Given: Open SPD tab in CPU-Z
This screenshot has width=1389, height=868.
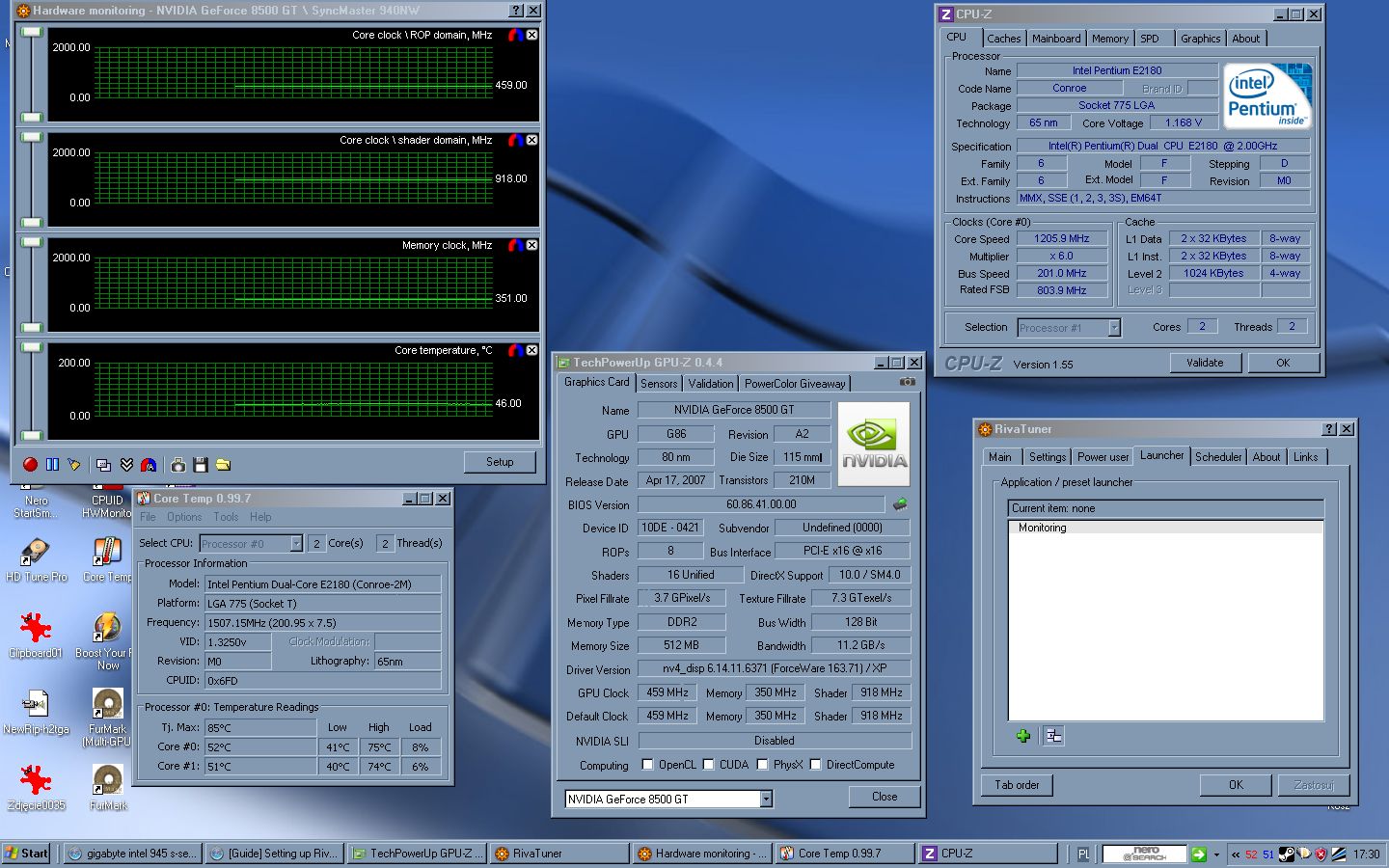Looking at the screenshot, I should pyautogui.click(x=1150, y=39).
